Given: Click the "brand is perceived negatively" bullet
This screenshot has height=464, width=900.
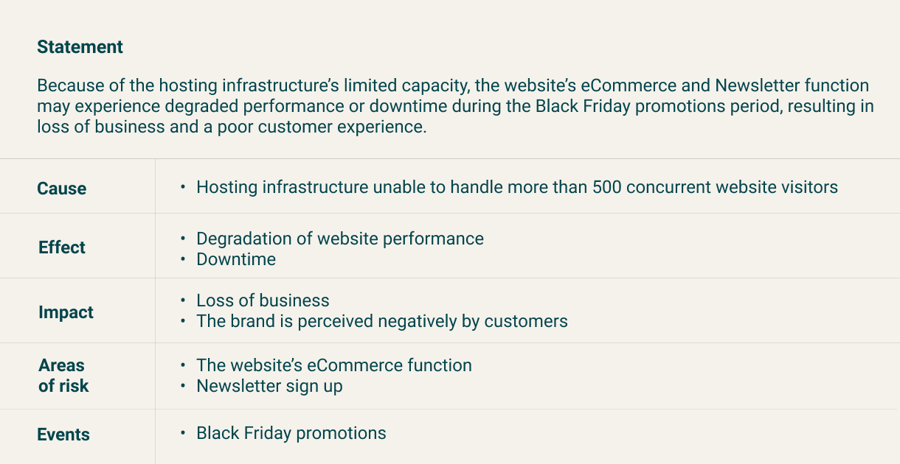Looking at the screenshot, I should coord(382,321).
